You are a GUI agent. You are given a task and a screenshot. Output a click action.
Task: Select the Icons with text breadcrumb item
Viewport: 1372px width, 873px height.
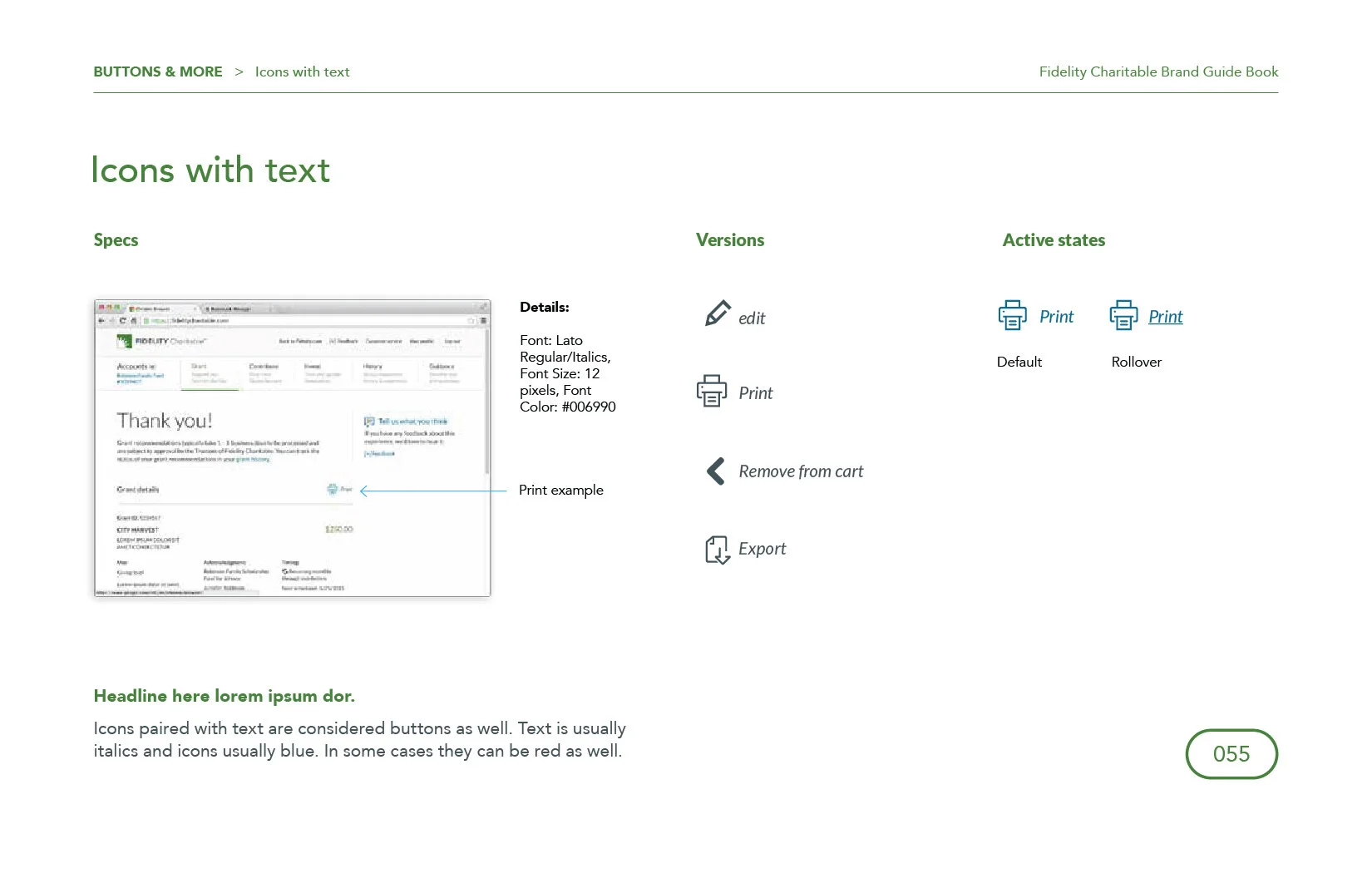(x=302, y=72)
